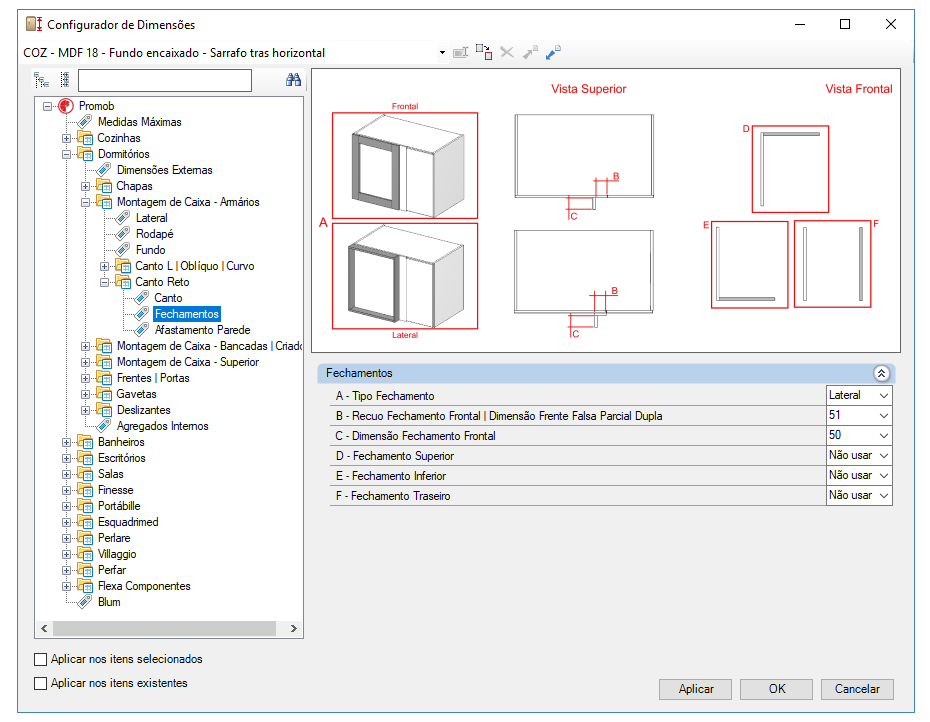
Task: Click the tree search text field
Action: 165,80
